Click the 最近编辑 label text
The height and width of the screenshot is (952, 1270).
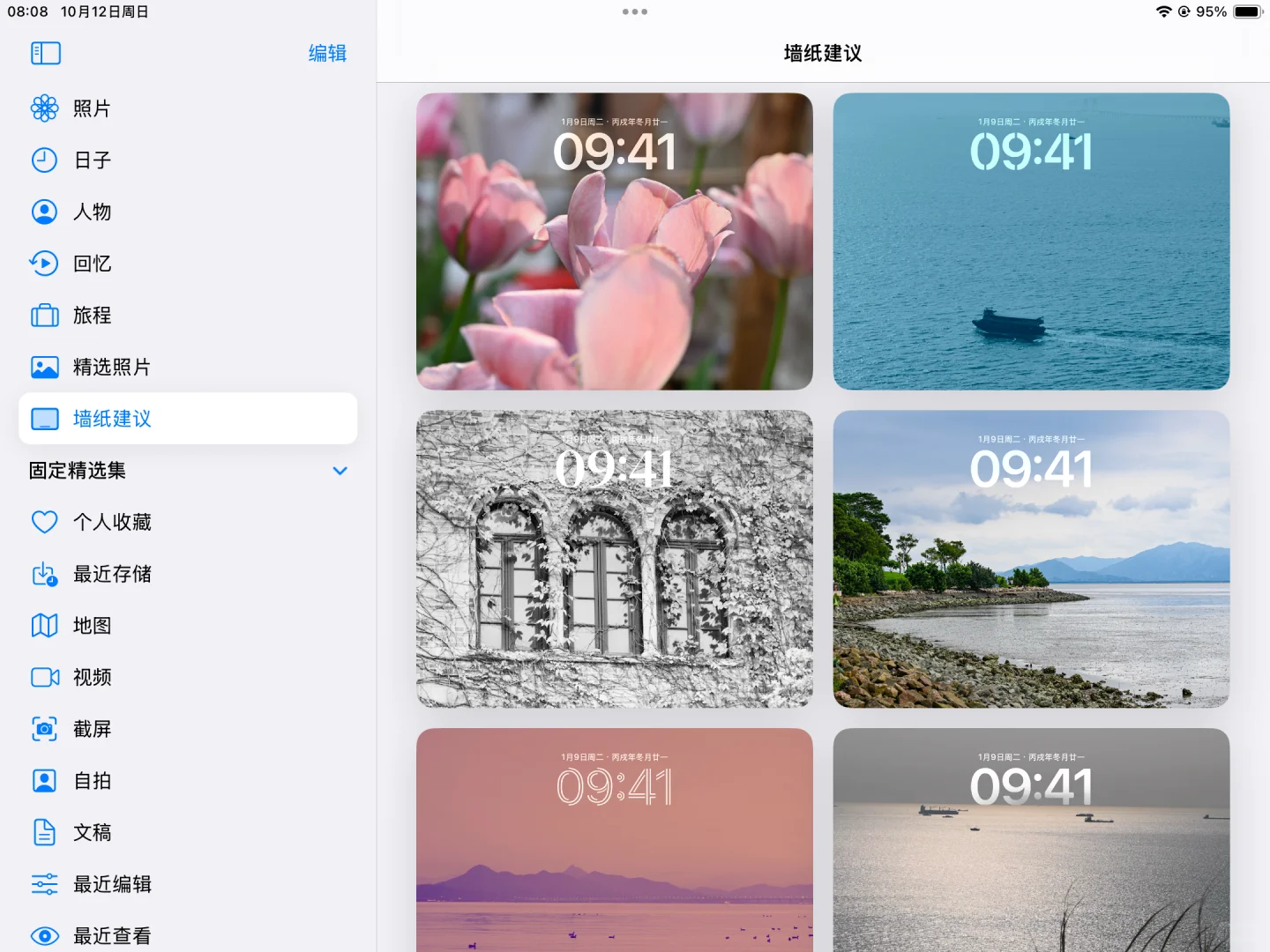[x=113, y=884]
